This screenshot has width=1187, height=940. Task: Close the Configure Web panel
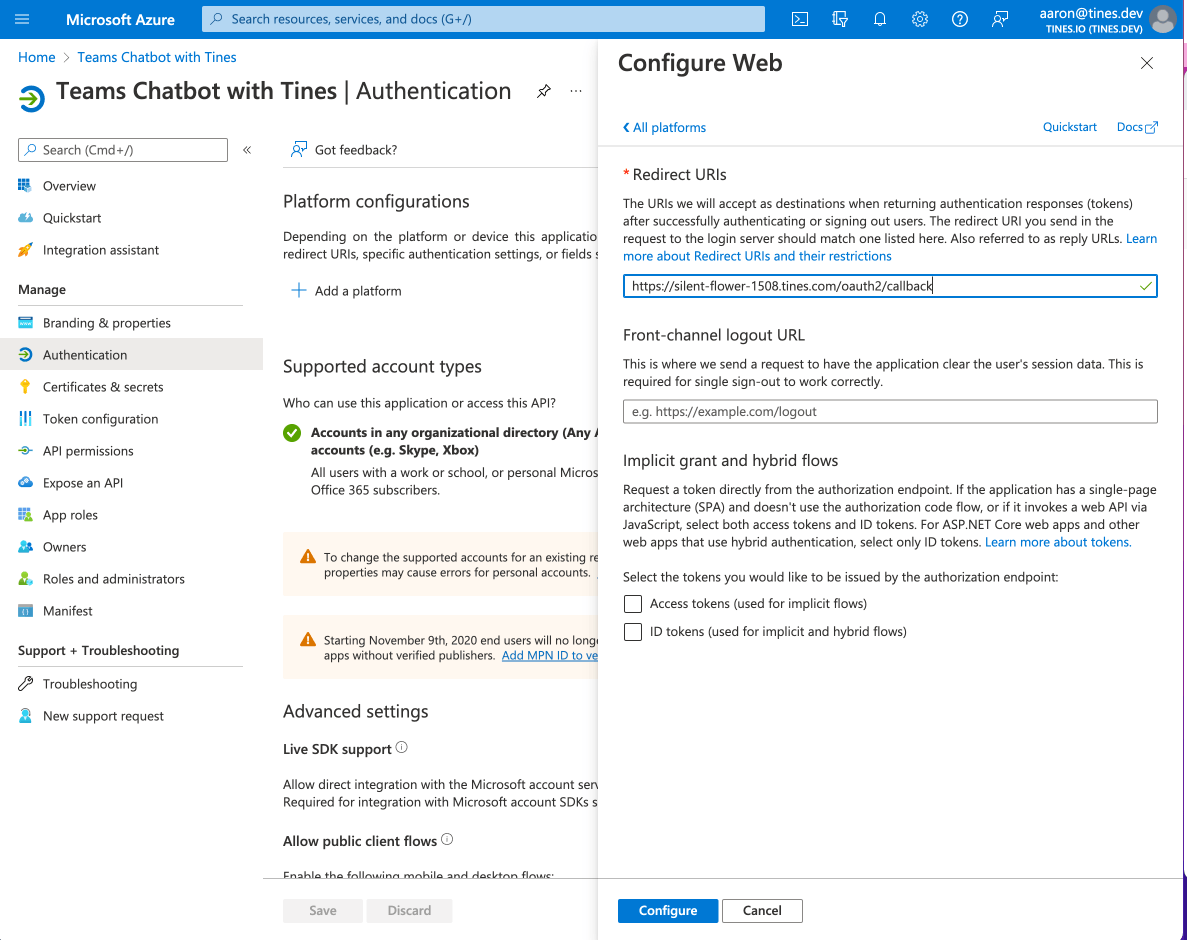[x=1147, y=63]
